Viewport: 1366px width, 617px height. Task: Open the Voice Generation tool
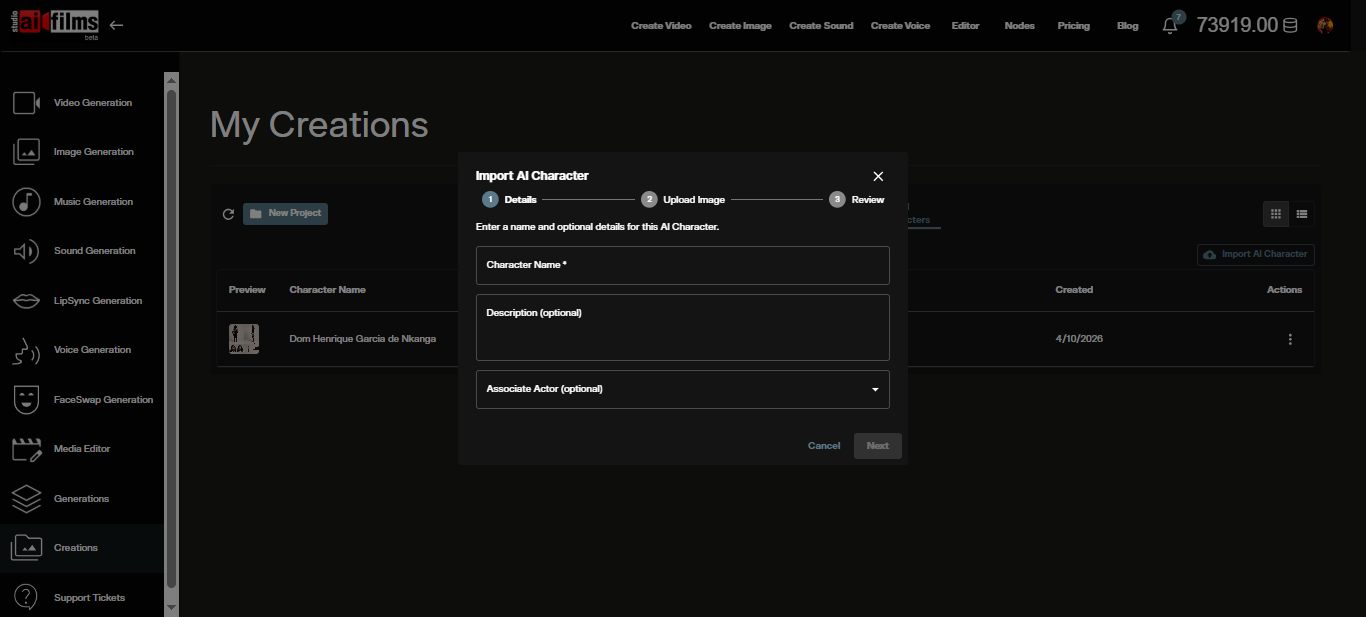coord(92,349)
